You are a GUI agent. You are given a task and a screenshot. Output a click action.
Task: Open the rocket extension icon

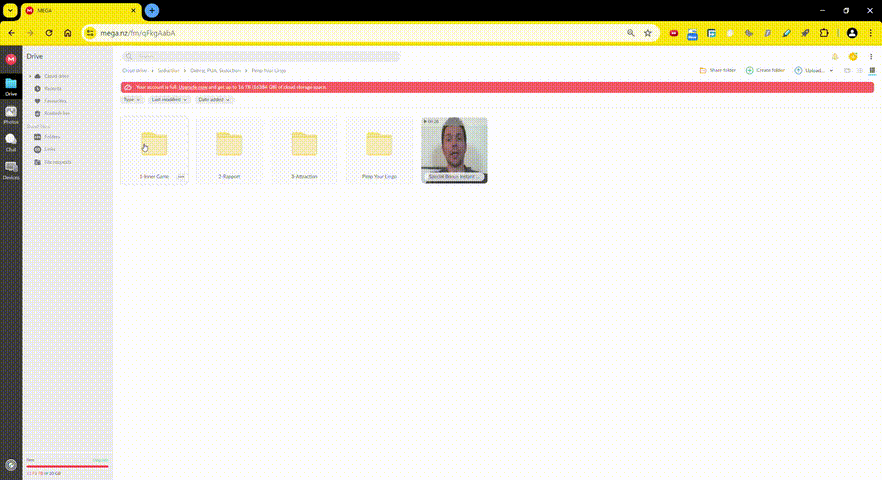coord(805,33)
